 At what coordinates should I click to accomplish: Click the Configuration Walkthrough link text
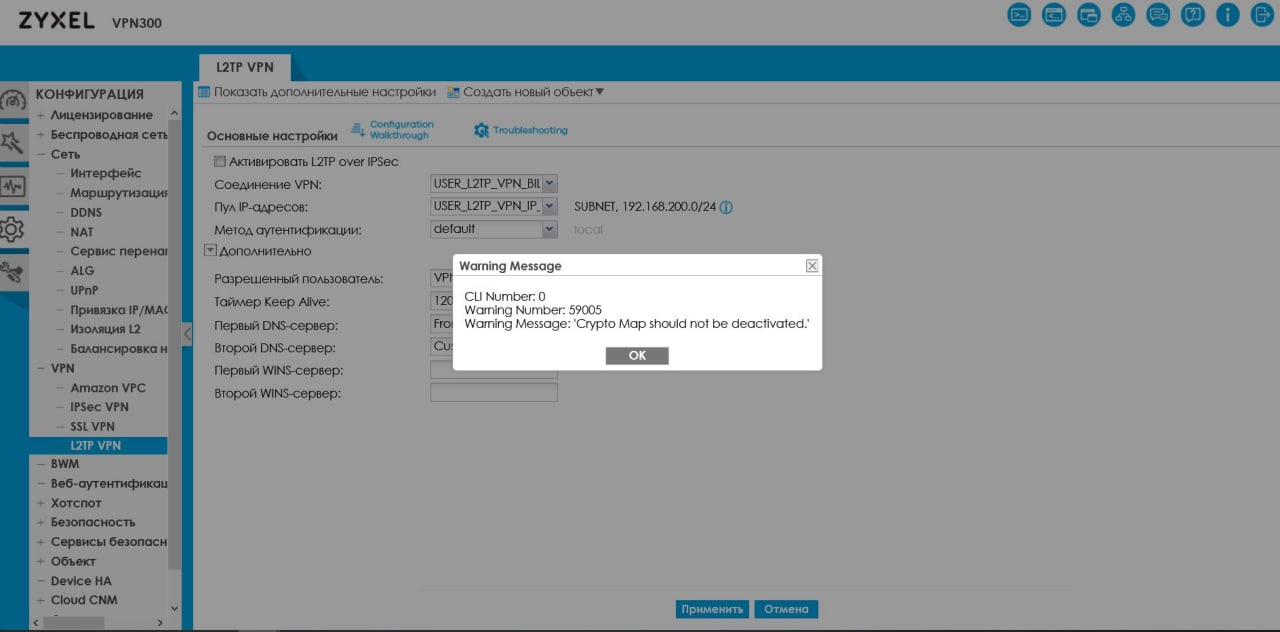point(402,130)
